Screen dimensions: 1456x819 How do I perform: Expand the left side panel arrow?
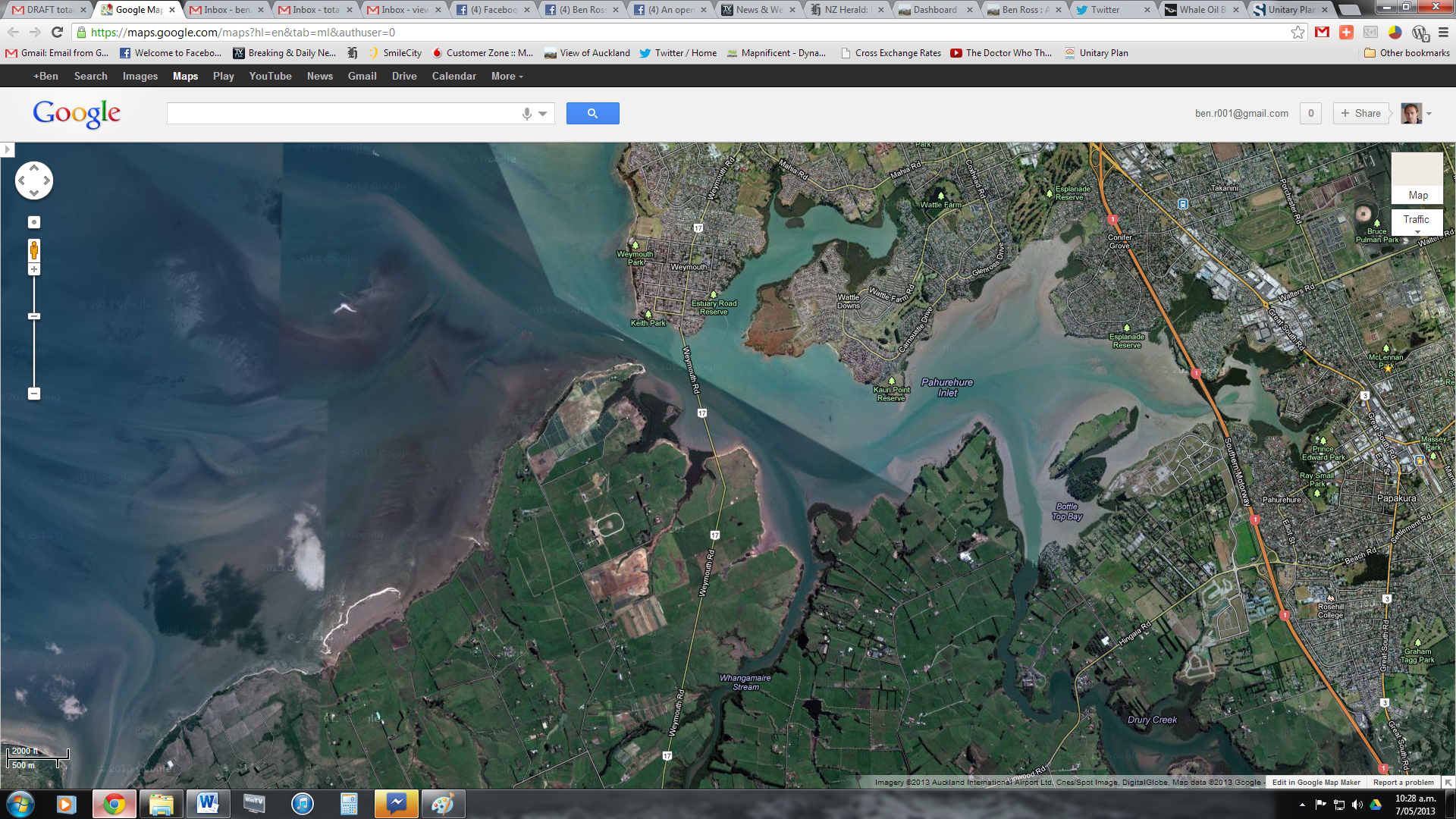8,149
